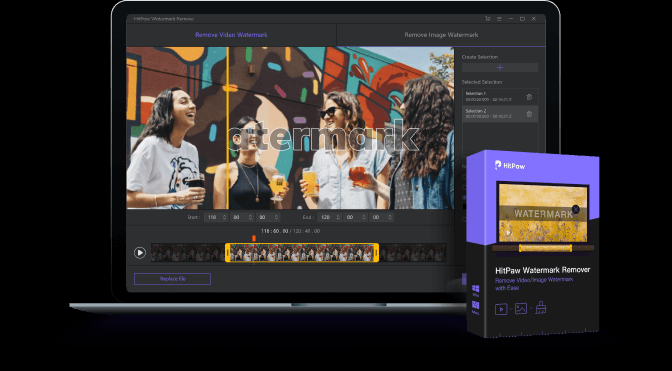672x371 pixels.
Task: Click the Replace File button
Action: click(172, 279)
